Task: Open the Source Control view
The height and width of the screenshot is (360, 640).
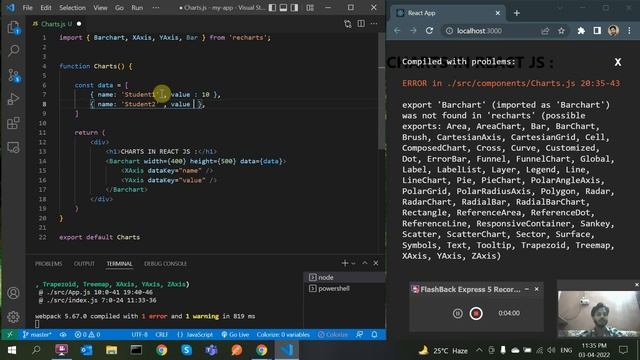Action: 13,76
